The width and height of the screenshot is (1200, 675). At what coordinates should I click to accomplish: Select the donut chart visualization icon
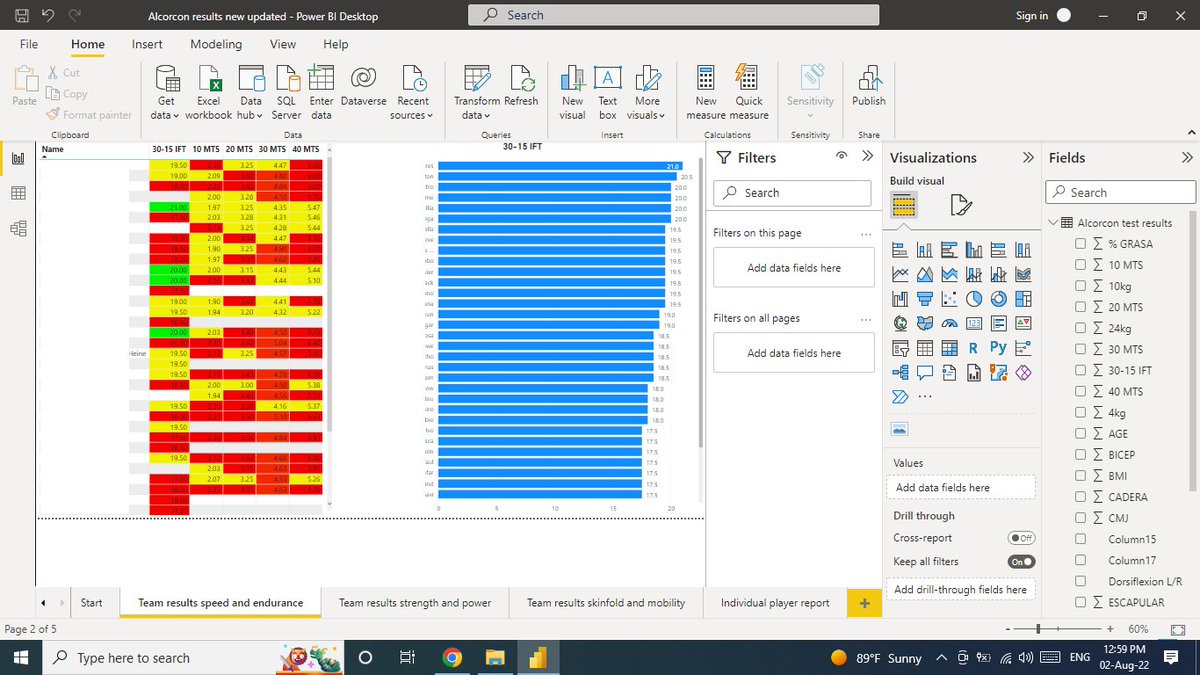click(x=998, y=298)
